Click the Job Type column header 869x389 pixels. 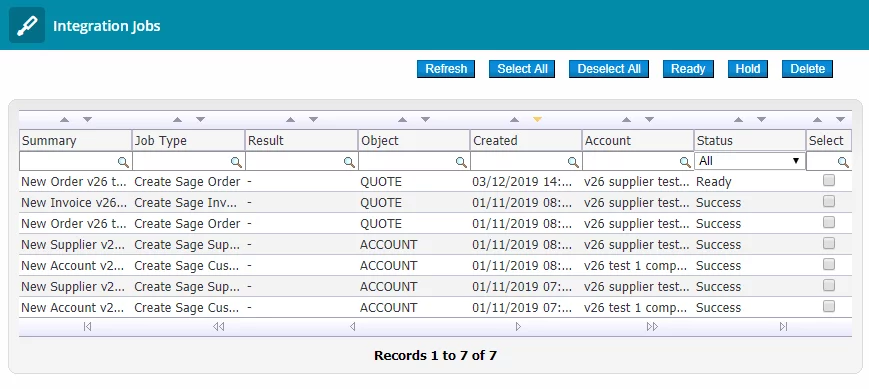(x=188, y=141)
